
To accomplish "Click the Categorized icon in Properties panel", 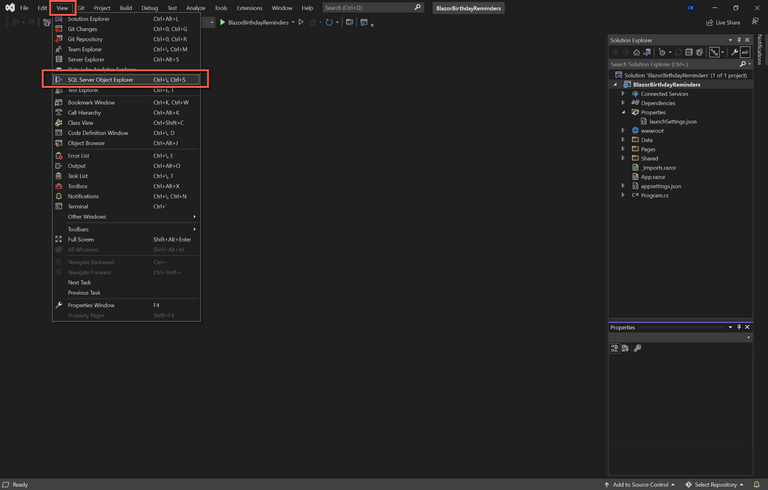I will coord(614,348).
